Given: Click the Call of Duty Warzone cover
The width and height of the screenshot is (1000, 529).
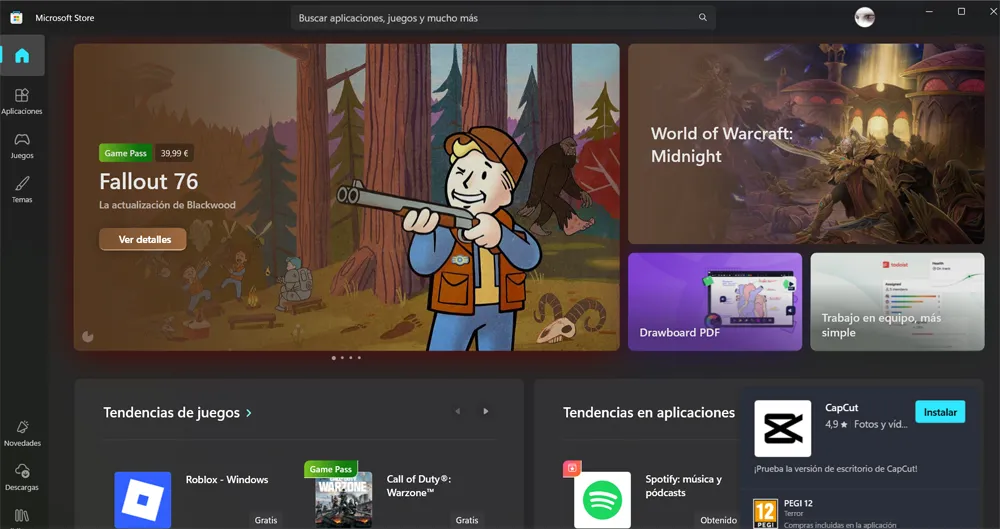Looking at the screenshot, I should (344, 500).
